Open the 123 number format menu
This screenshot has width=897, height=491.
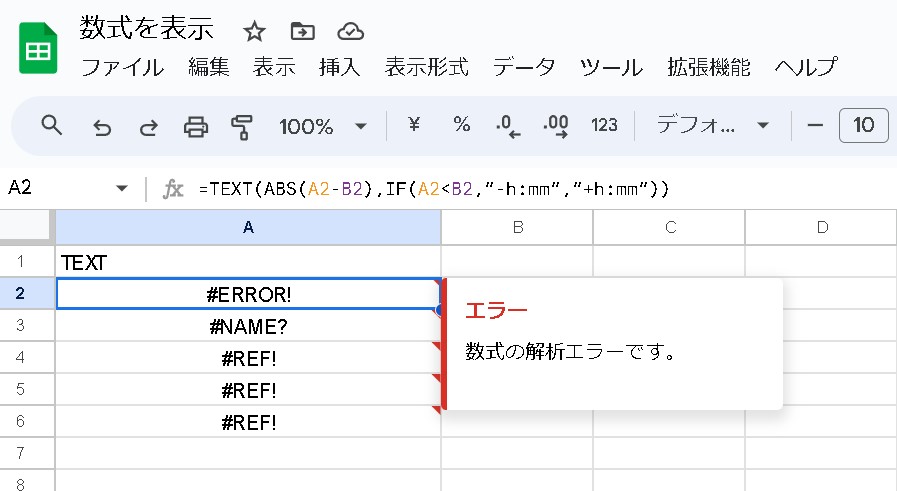click(x=604, y=125)
